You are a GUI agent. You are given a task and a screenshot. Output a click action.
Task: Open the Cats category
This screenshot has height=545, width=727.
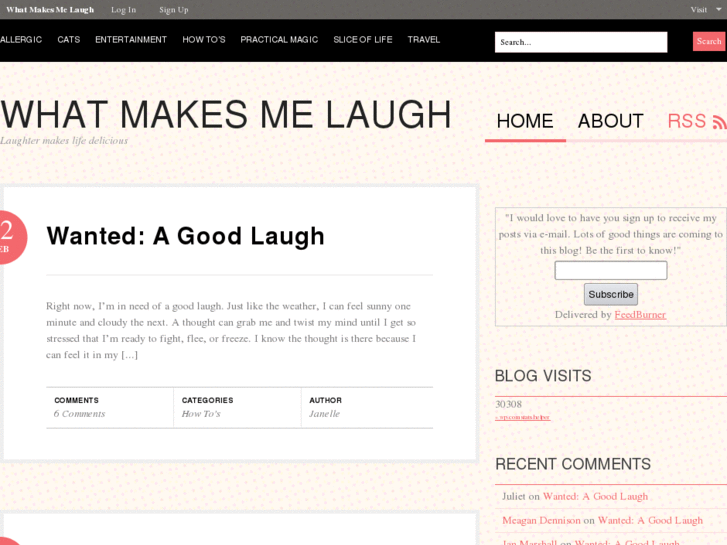pos(69,40)
